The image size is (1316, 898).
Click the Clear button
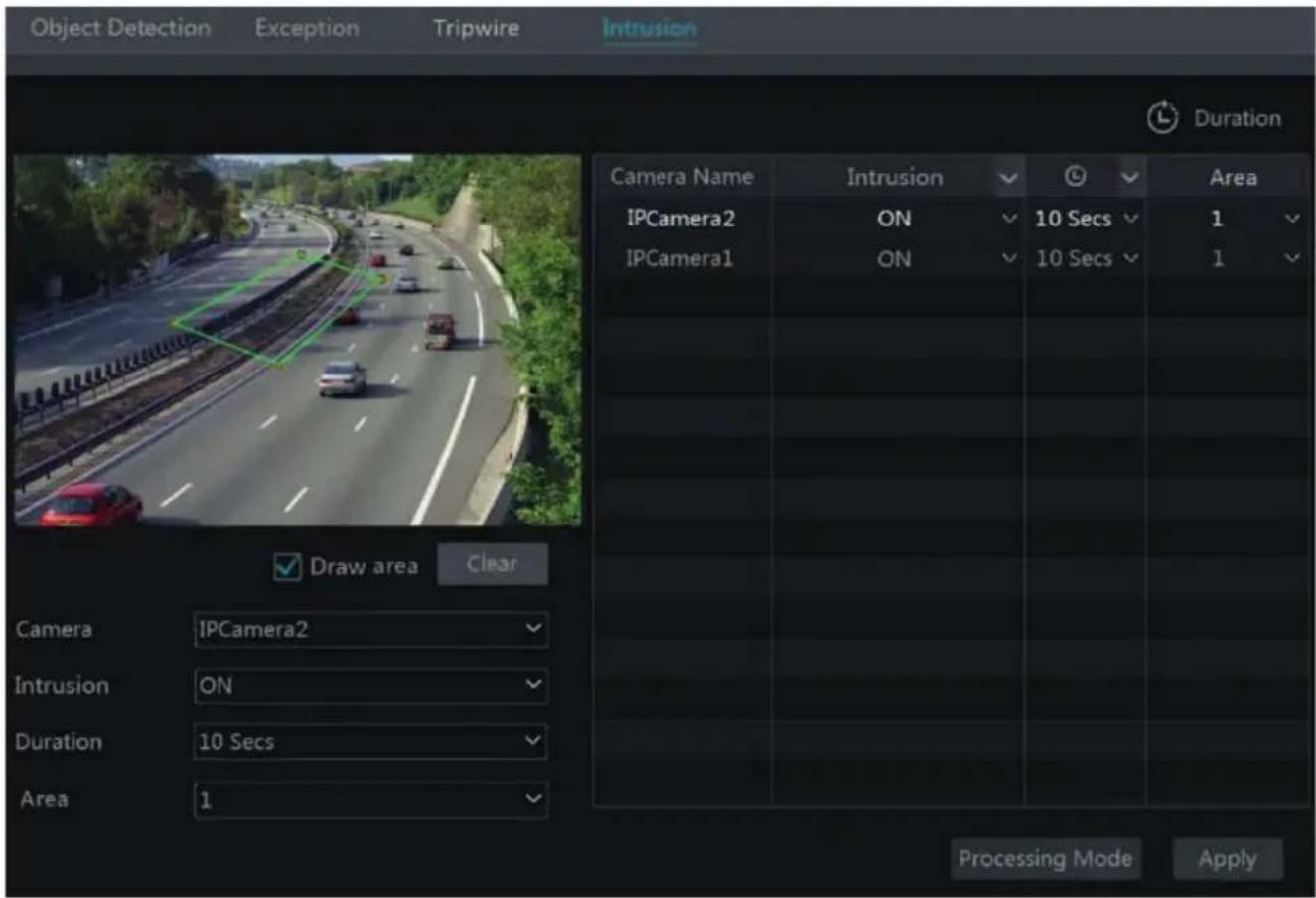493,563
